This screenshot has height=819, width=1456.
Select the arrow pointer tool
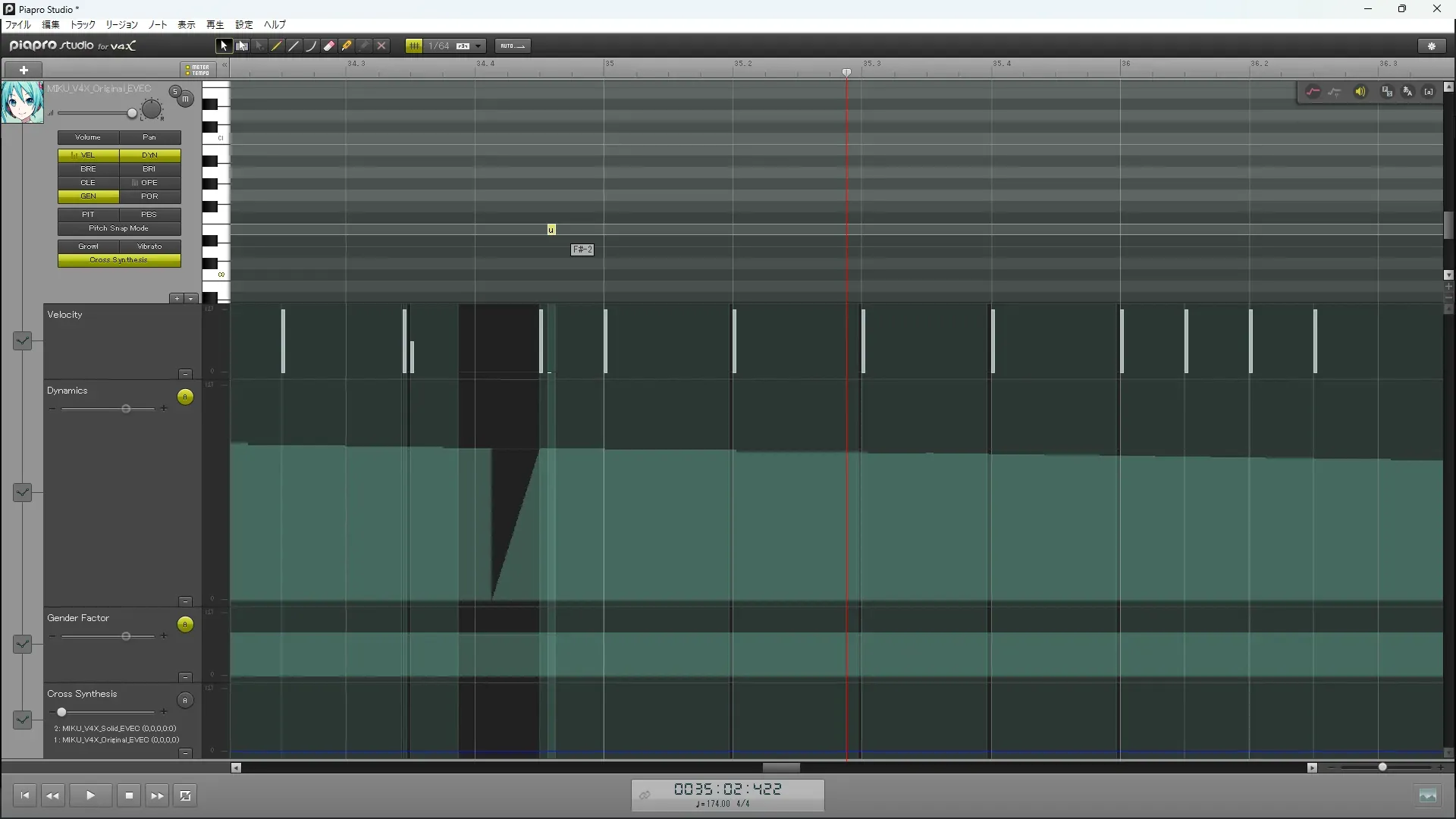pos(223,46)
